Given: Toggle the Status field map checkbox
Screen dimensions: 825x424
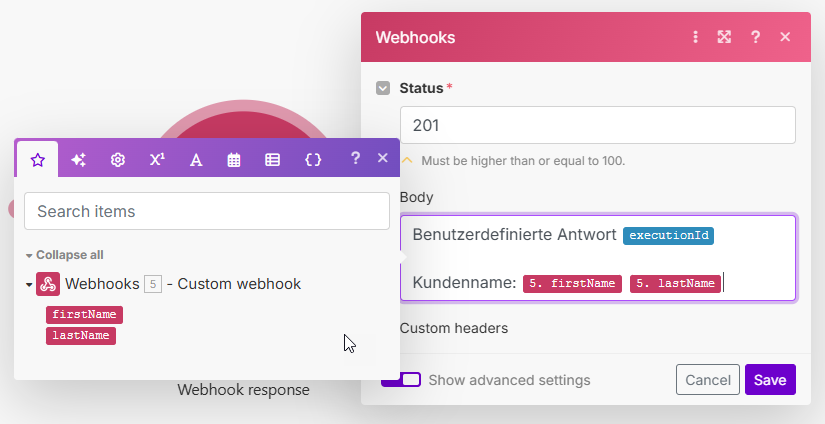Looking at the screenshot, I should click(383, 88).
